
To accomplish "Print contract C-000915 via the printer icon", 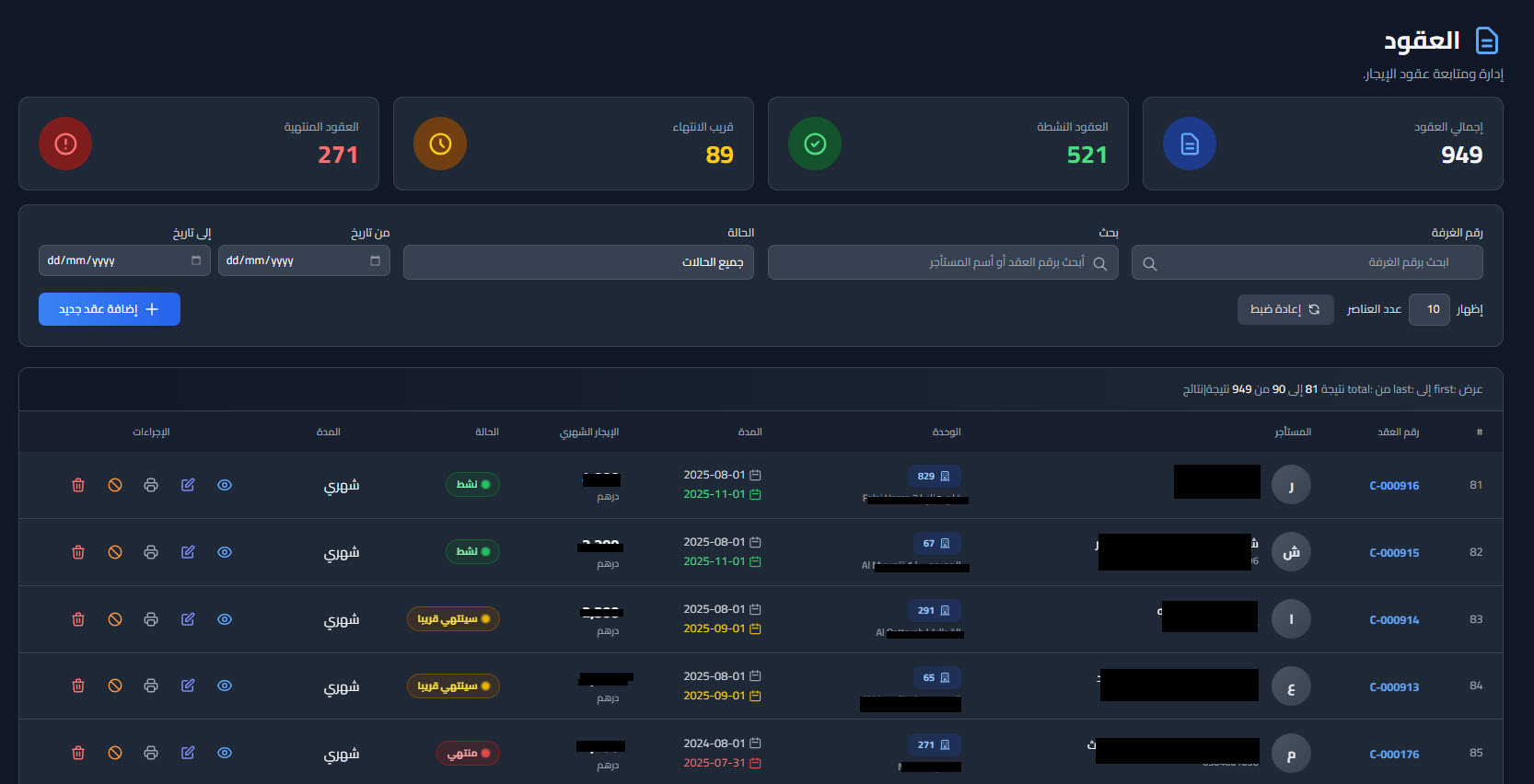I will (x=151, y=552).
